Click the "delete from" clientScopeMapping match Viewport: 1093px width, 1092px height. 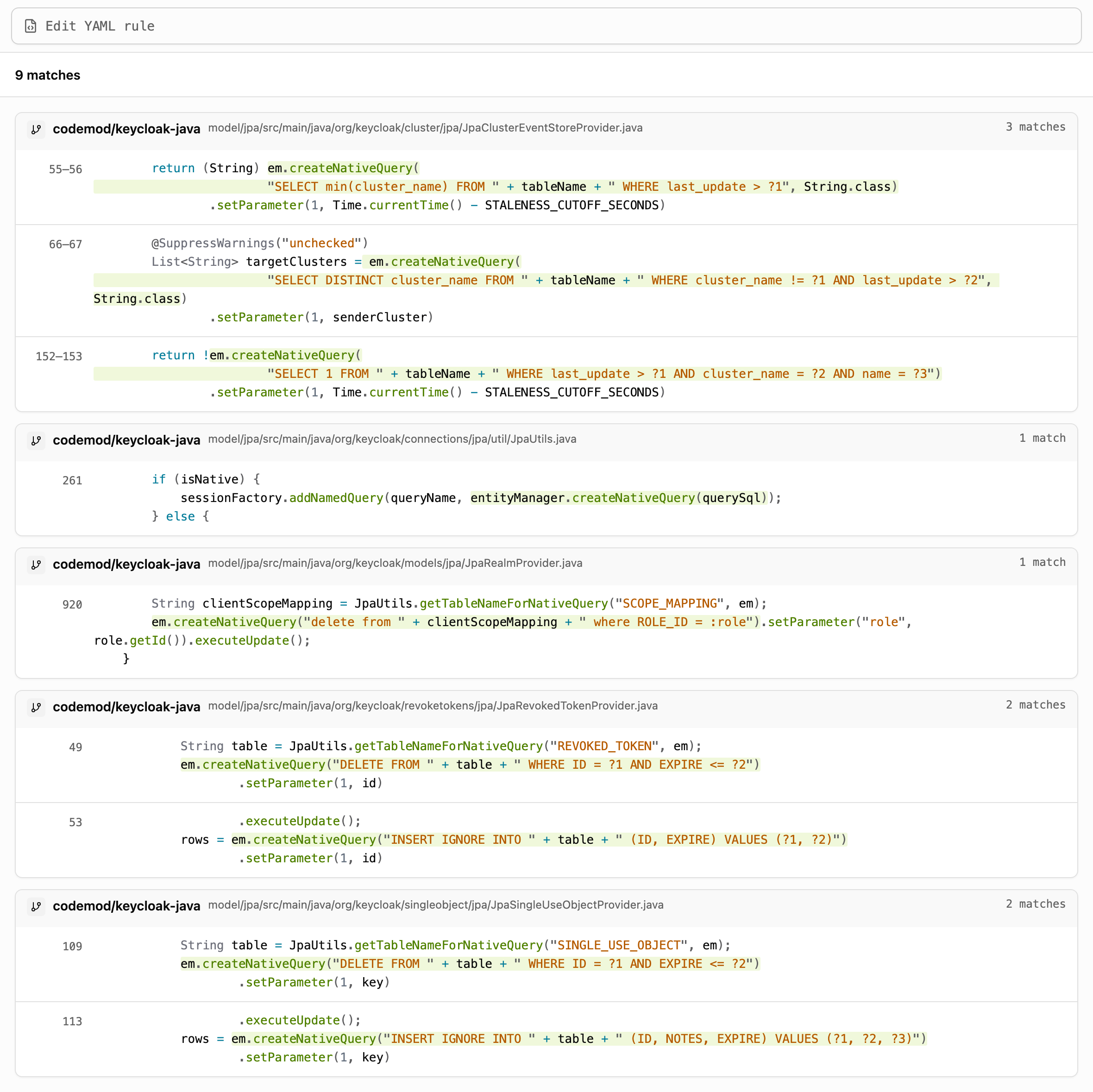click(455, 622)
